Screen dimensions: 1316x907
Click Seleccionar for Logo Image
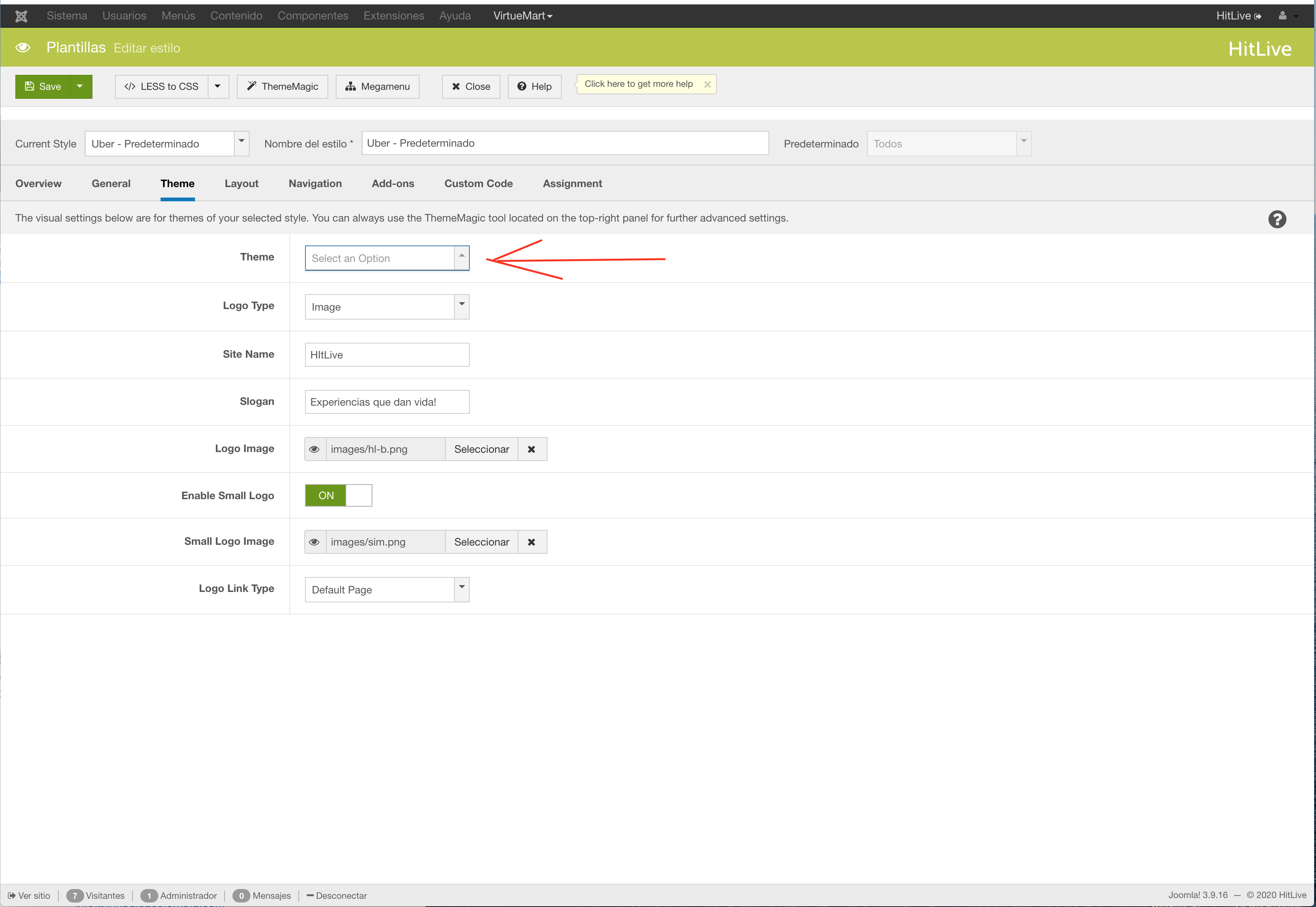coord(481,449)
